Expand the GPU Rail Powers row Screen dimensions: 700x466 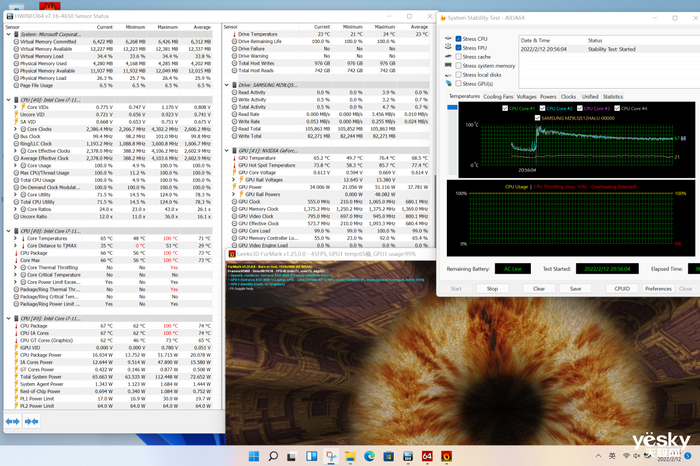[x=233, y=194]
